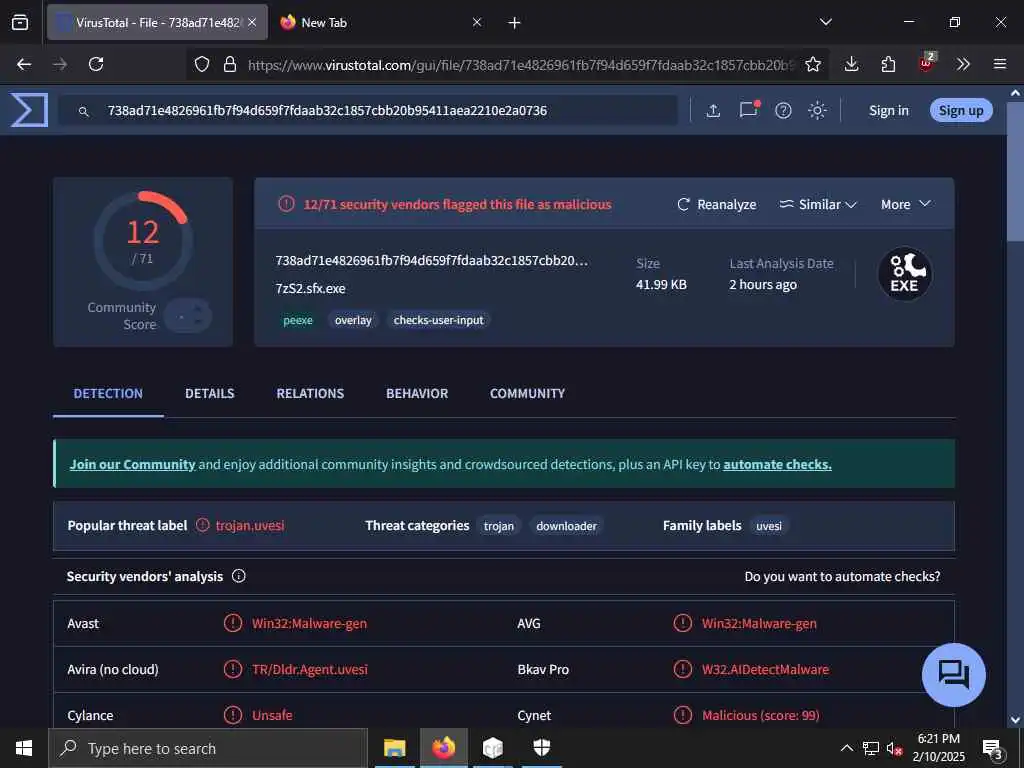
Task: Click the overlay tag
Action: 353,320
